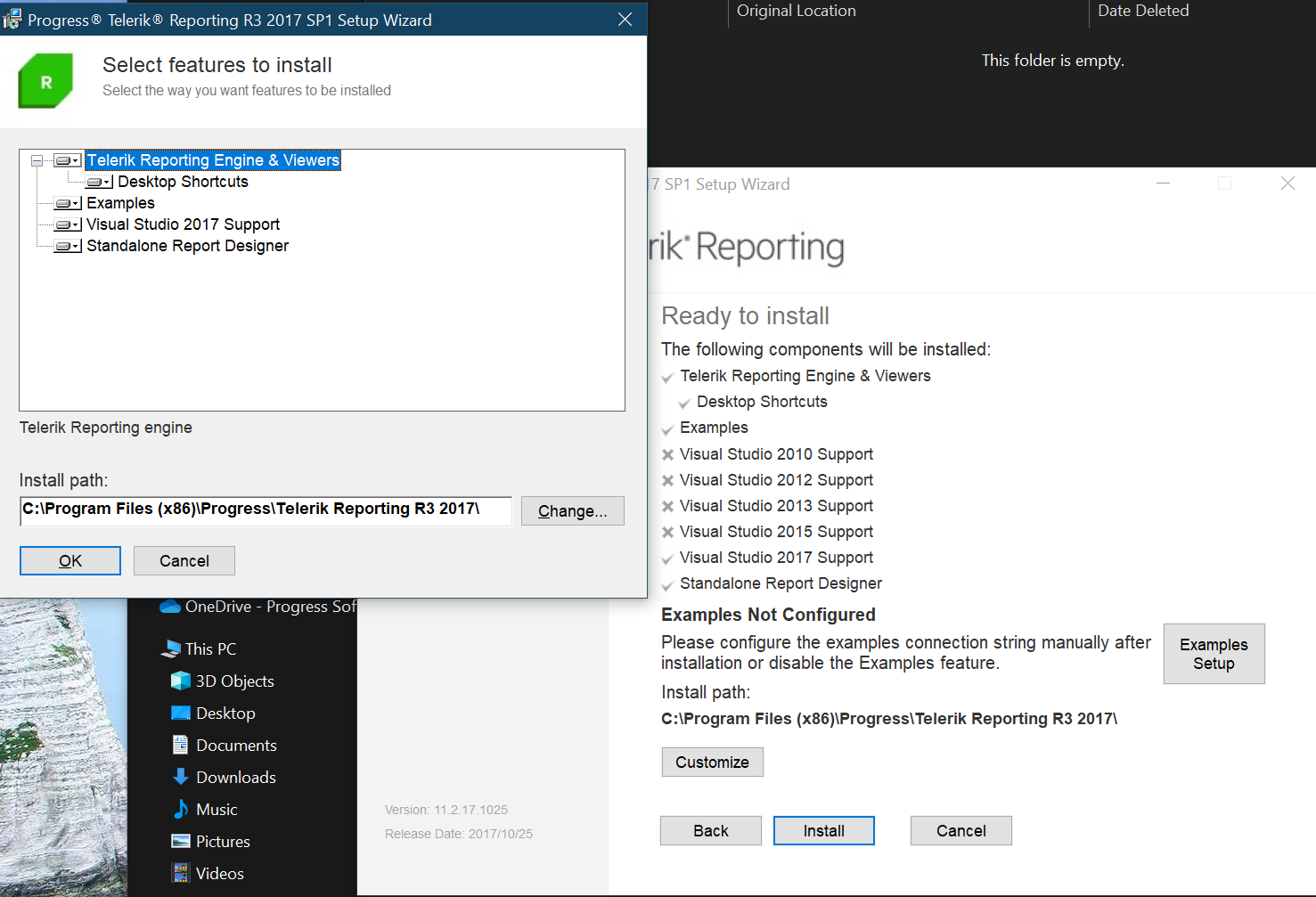
Task: Select the Examples feature in the tree
Action: click(x=120, y=203)
